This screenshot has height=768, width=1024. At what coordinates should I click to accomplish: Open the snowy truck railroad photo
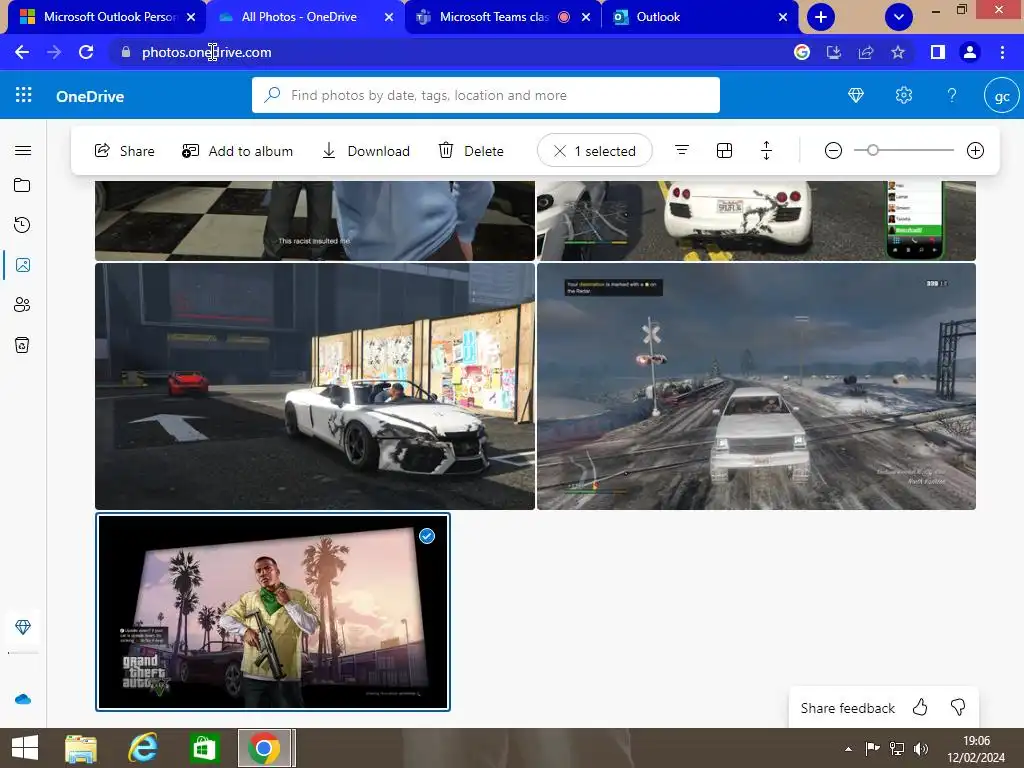click(x=756, y=386)
